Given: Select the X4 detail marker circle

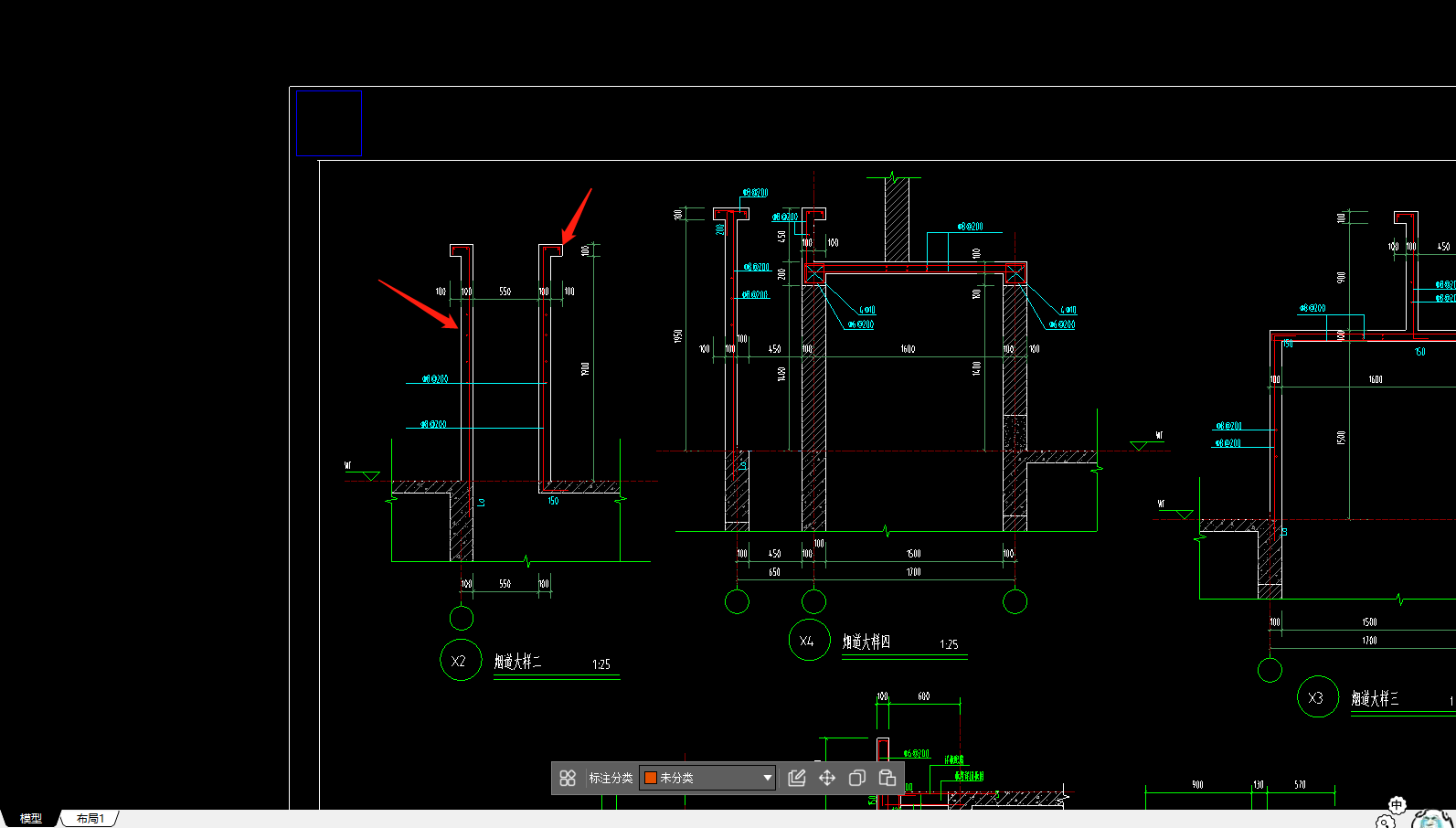Looking at the screenshot, I should 809,640.
